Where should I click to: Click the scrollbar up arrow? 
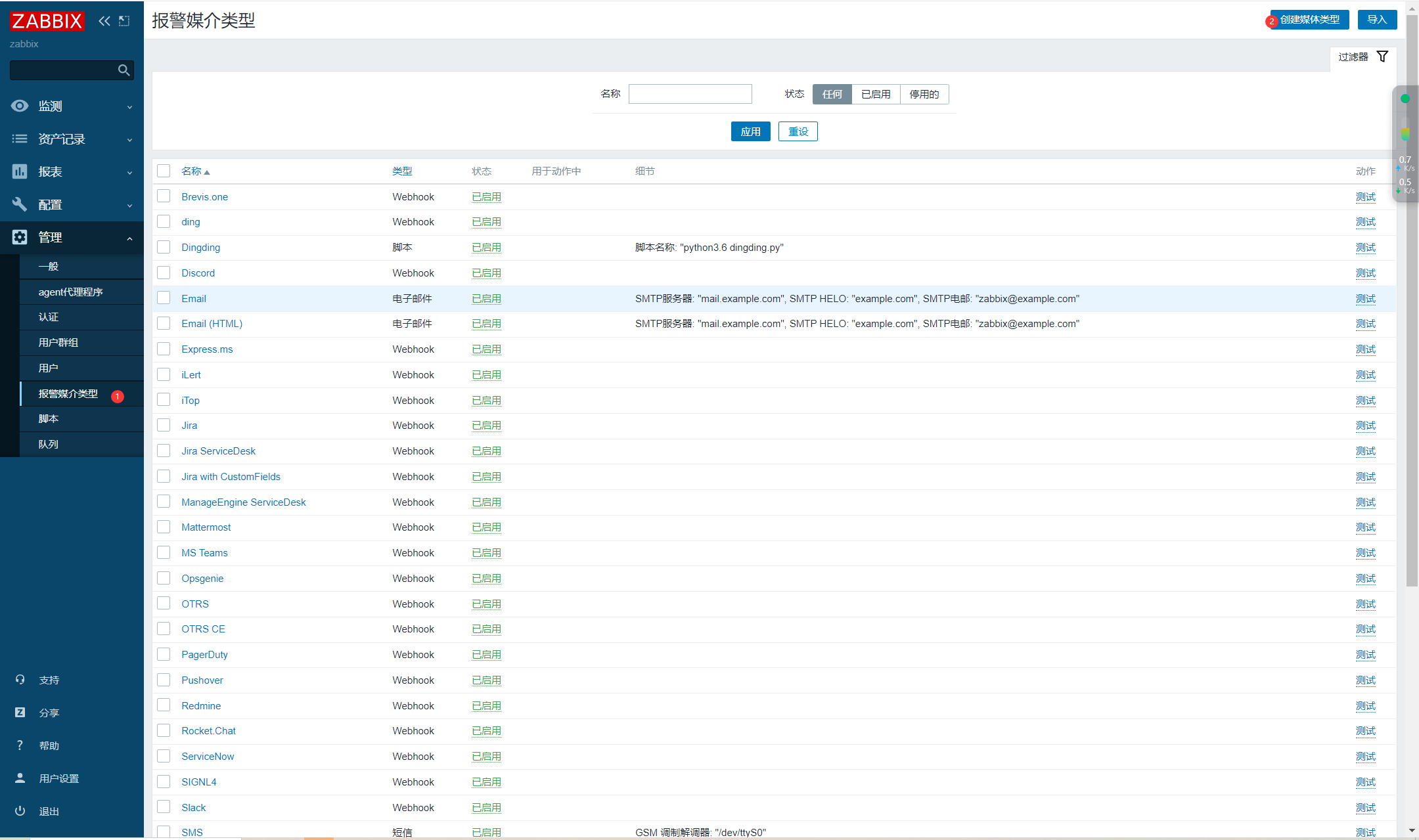[1412, 8]
